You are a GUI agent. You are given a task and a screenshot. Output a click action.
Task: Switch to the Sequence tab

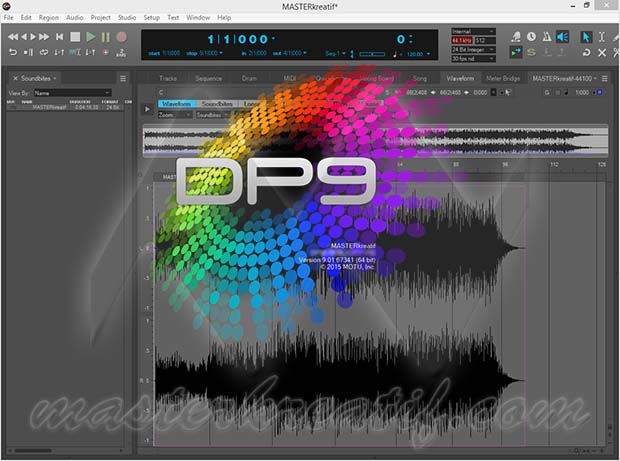(208, 78)
